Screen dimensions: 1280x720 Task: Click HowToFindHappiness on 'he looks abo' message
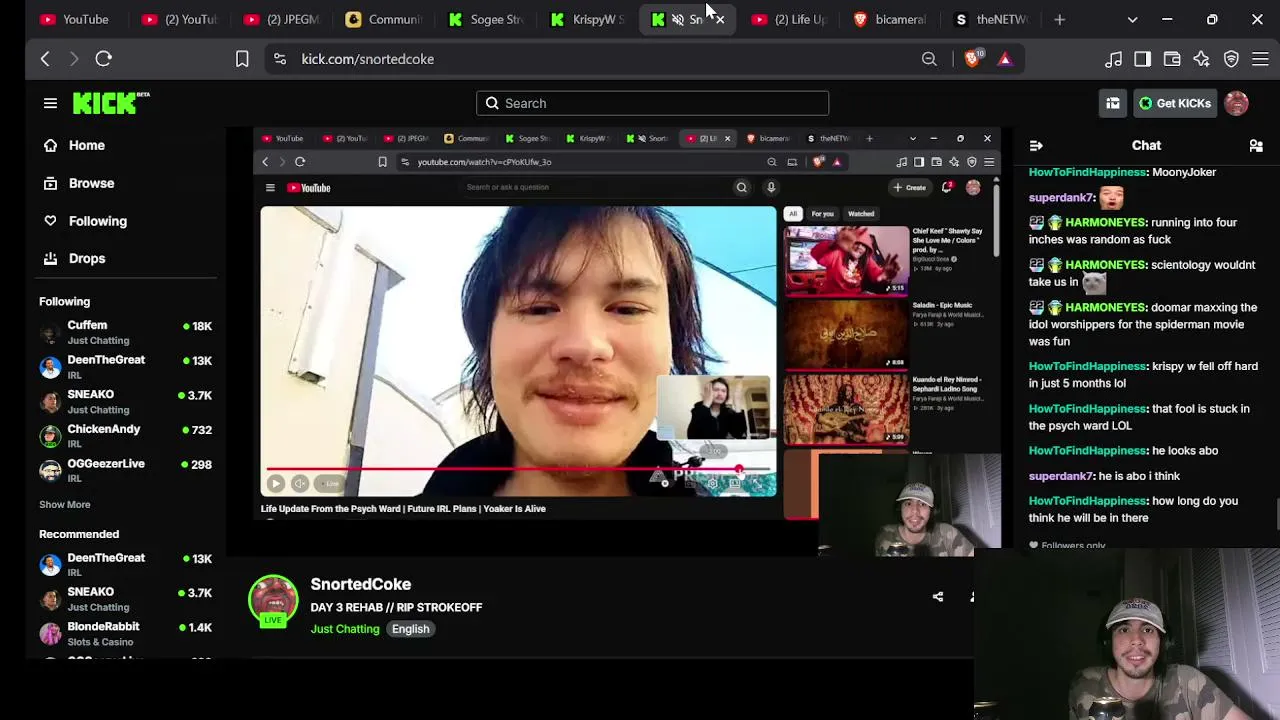coord(1086,451)
